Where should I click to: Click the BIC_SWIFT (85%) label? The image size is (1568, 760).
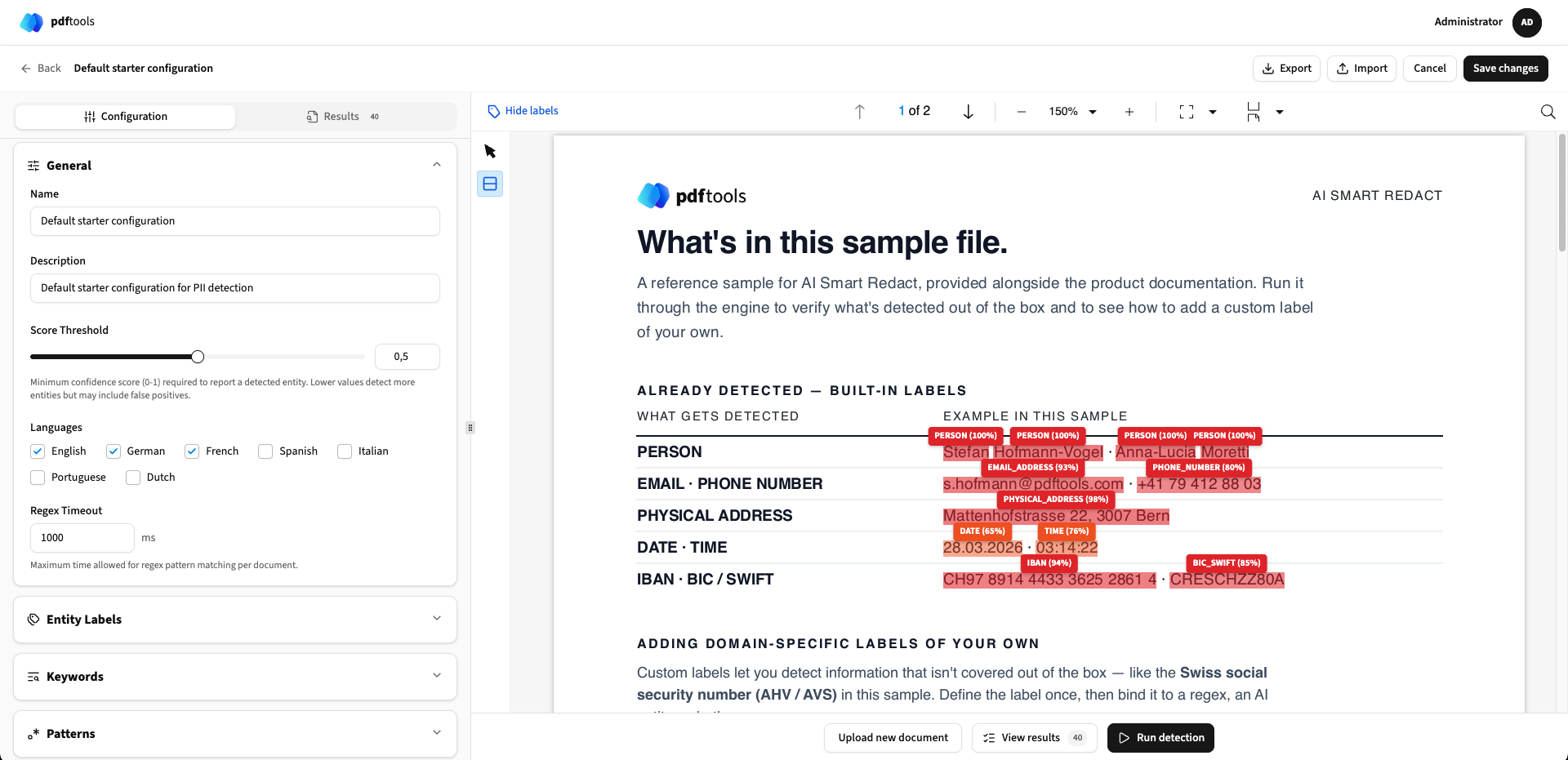click(1226, 563)
